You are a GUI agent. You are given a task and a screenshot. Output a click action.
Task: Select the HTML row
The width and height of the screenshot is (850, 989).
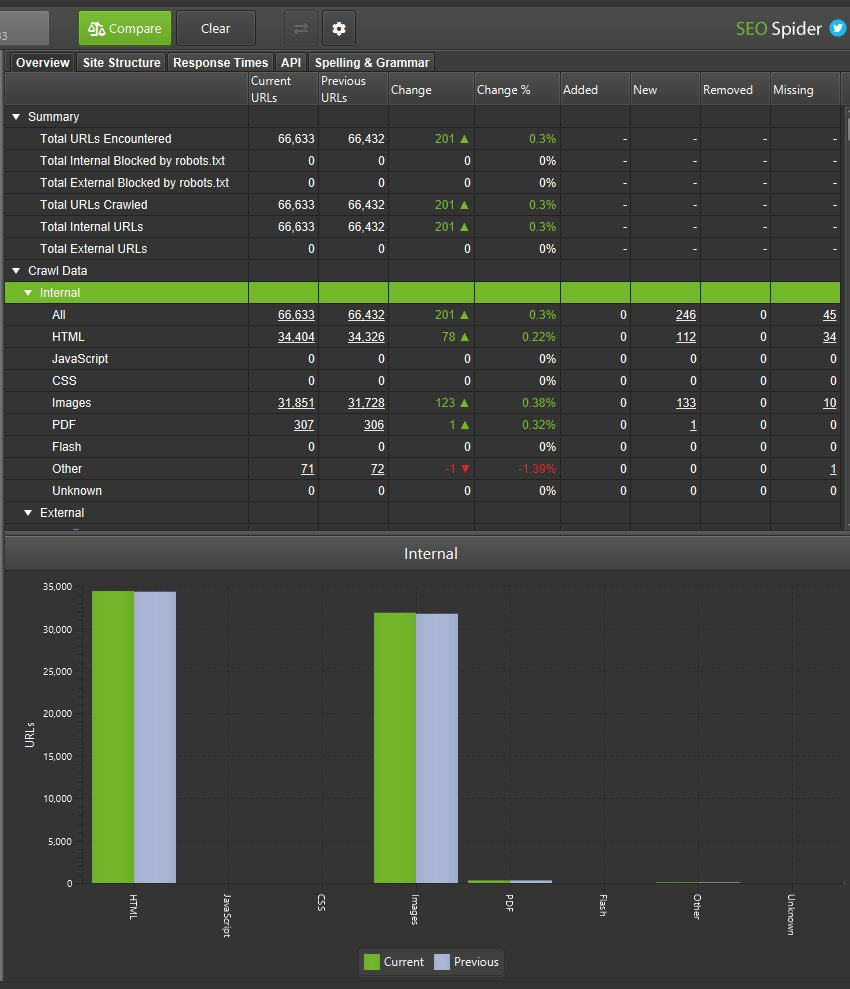click(x=422, y=337)
